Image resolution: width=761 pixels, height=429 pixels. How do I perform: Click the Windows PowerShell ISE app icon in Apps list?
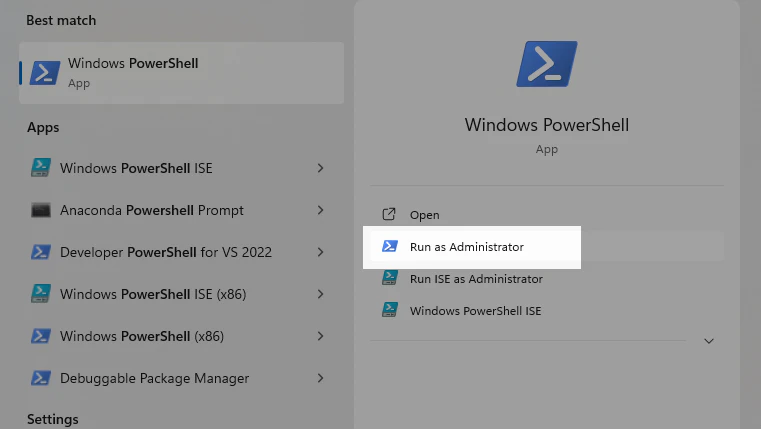pos(41,168)
